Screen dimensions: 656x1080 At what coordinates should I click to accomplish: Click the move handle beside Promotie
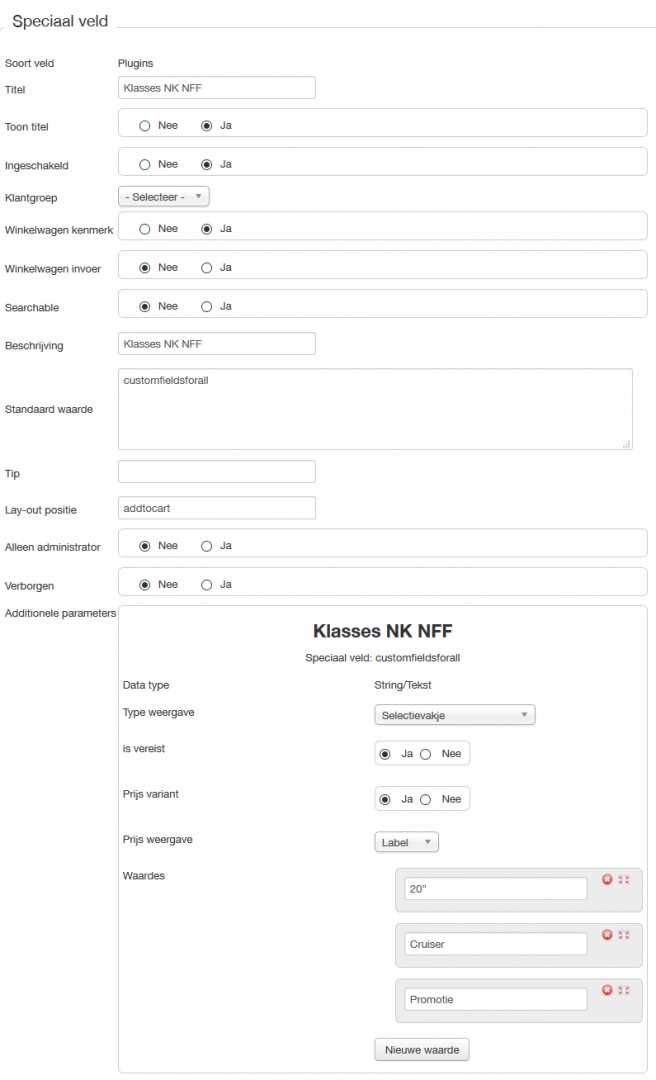coord(624,989)
